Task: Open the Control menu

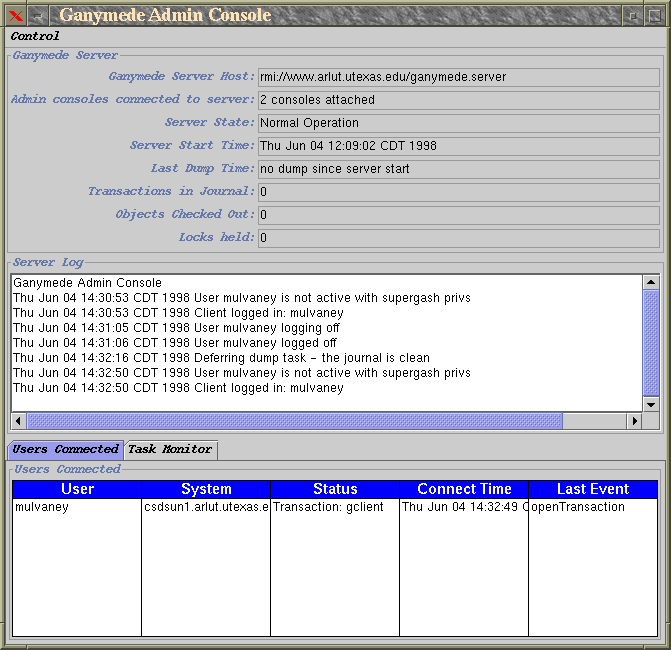Action: click(x=35, y=36)
